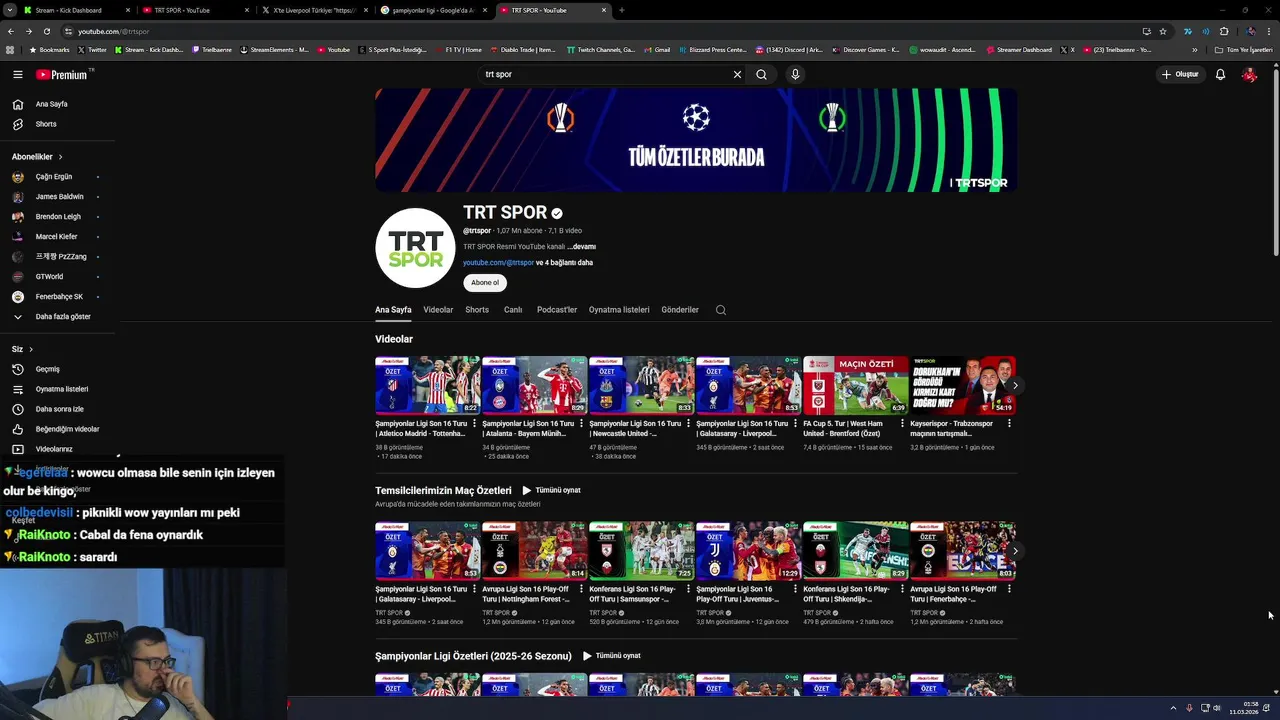Open more options for Kayserispor - Trabzonspor video
The image size is (1280, 720).
pyautogui.click(x=1009, y=423)
